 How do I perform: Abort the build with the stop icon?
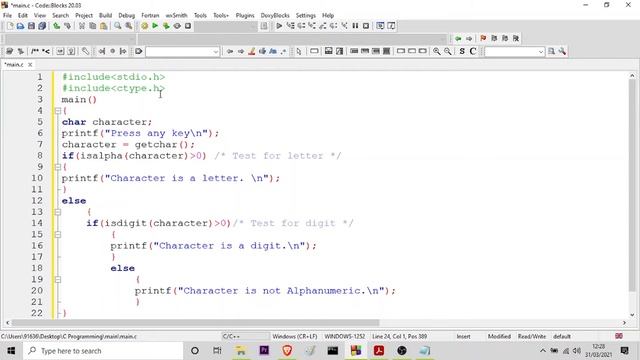coord(188,26)
